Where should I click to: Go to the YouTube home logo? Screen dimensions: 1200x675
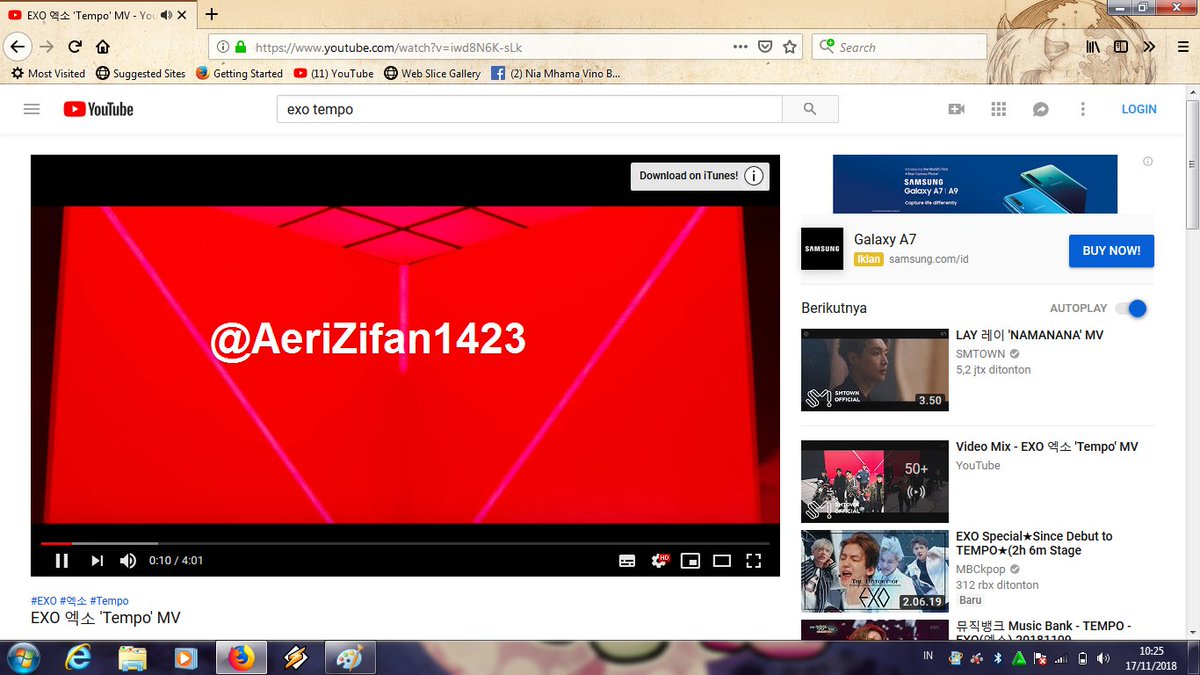click(98, 109)
